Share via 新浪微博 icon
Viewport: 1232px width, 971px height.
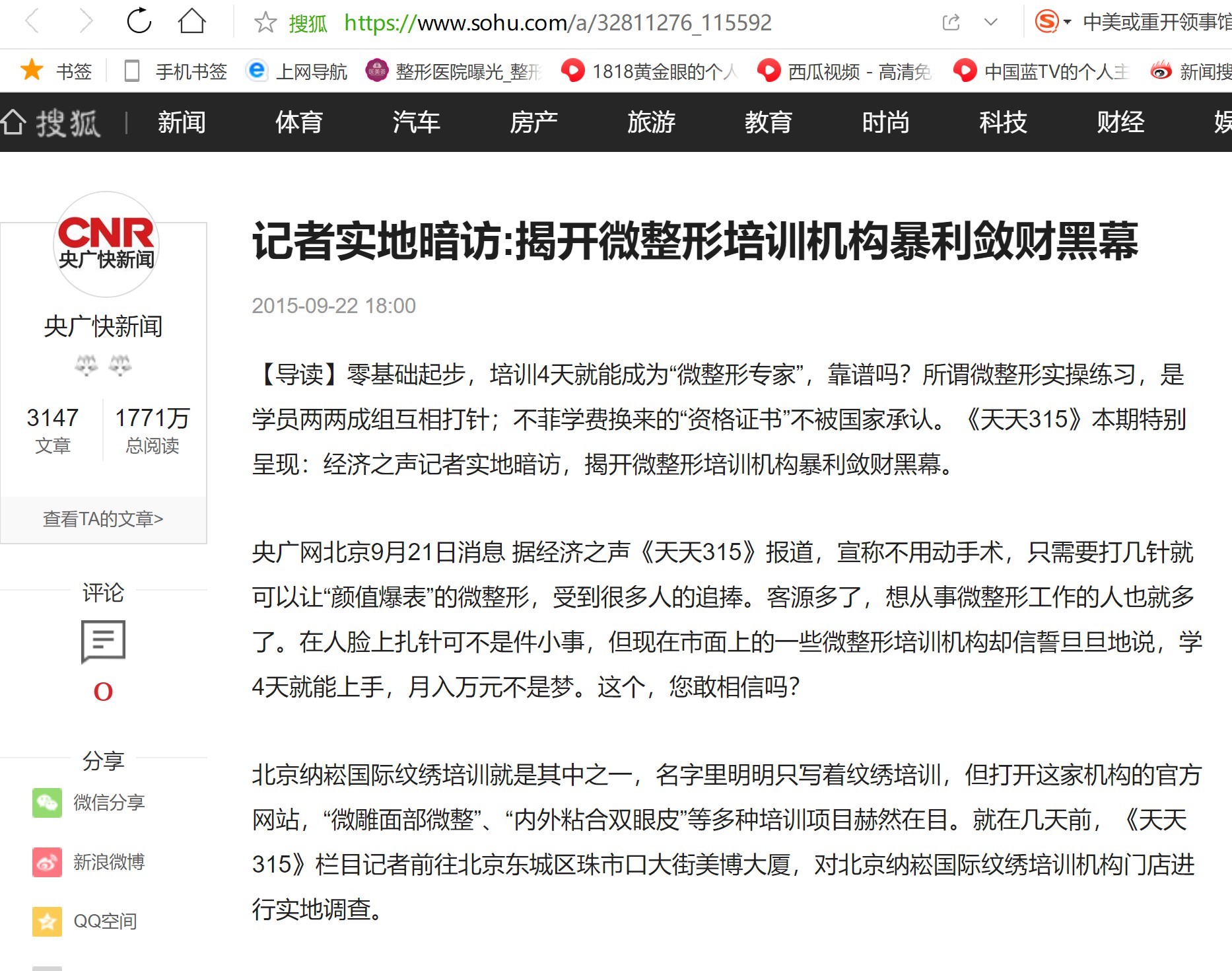tap(48, 862)
